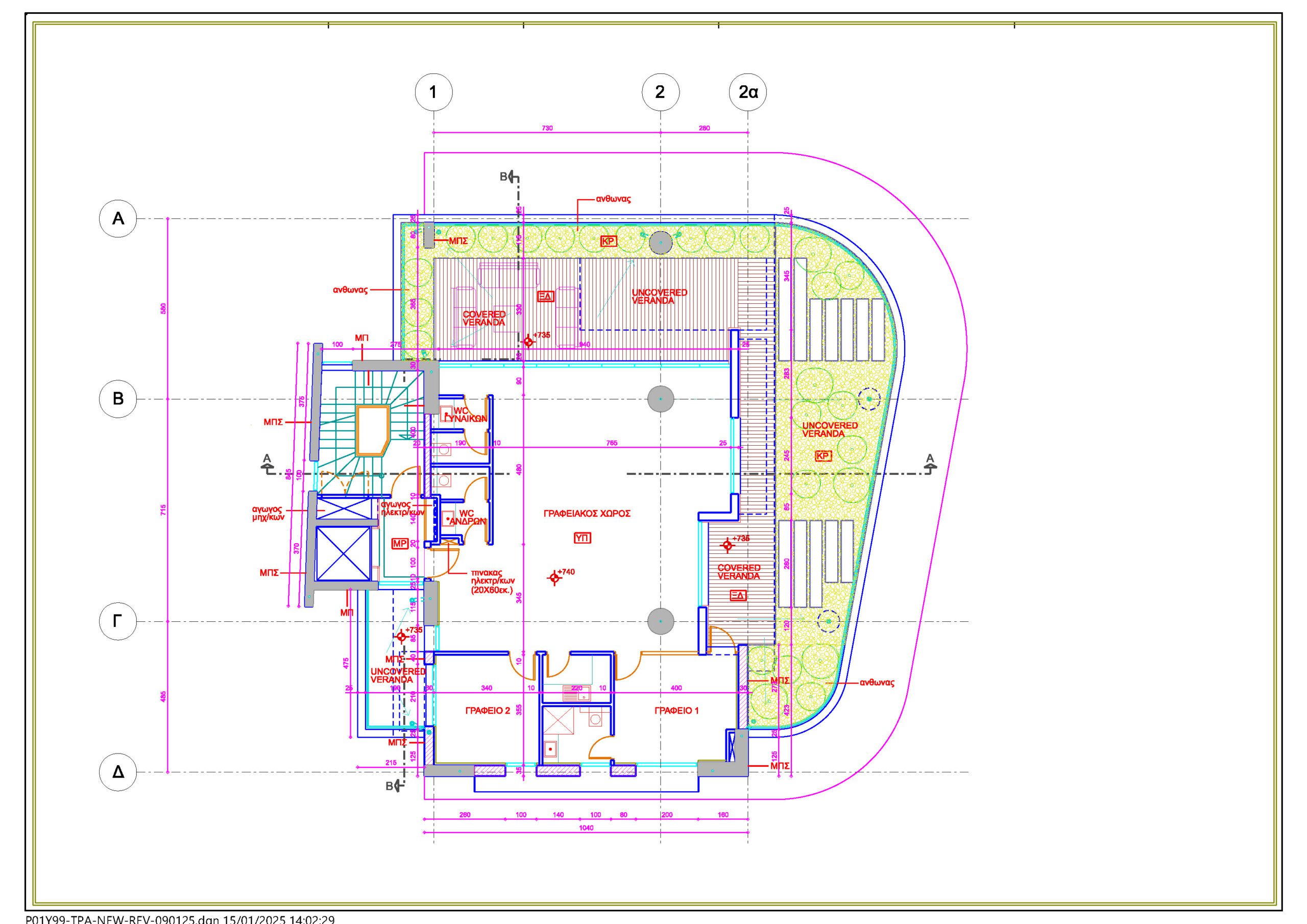Click the ΓΡΑΦΕΙΟ 1 room label
The height and width of the screenshot is (924, 1307).
[x=676, y=711]
